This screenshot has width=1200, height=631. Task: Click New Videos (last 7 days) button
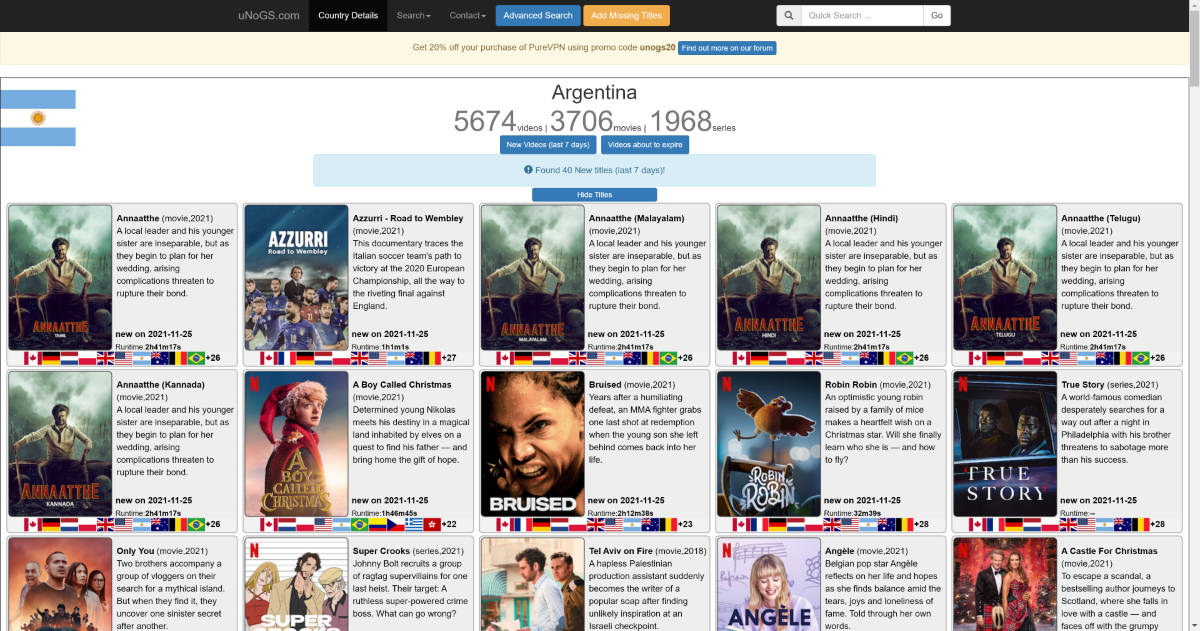click(x=546, y=145)
